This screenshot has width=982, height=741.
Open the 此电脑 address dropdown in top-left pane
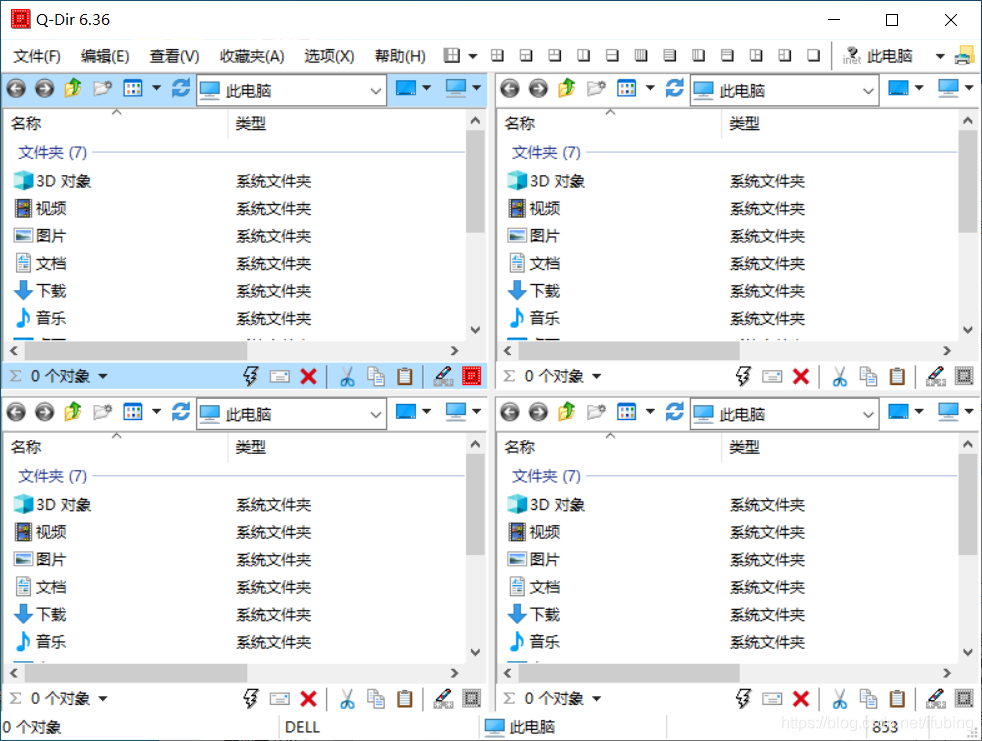pyautogui.click(x=378, y=89)
